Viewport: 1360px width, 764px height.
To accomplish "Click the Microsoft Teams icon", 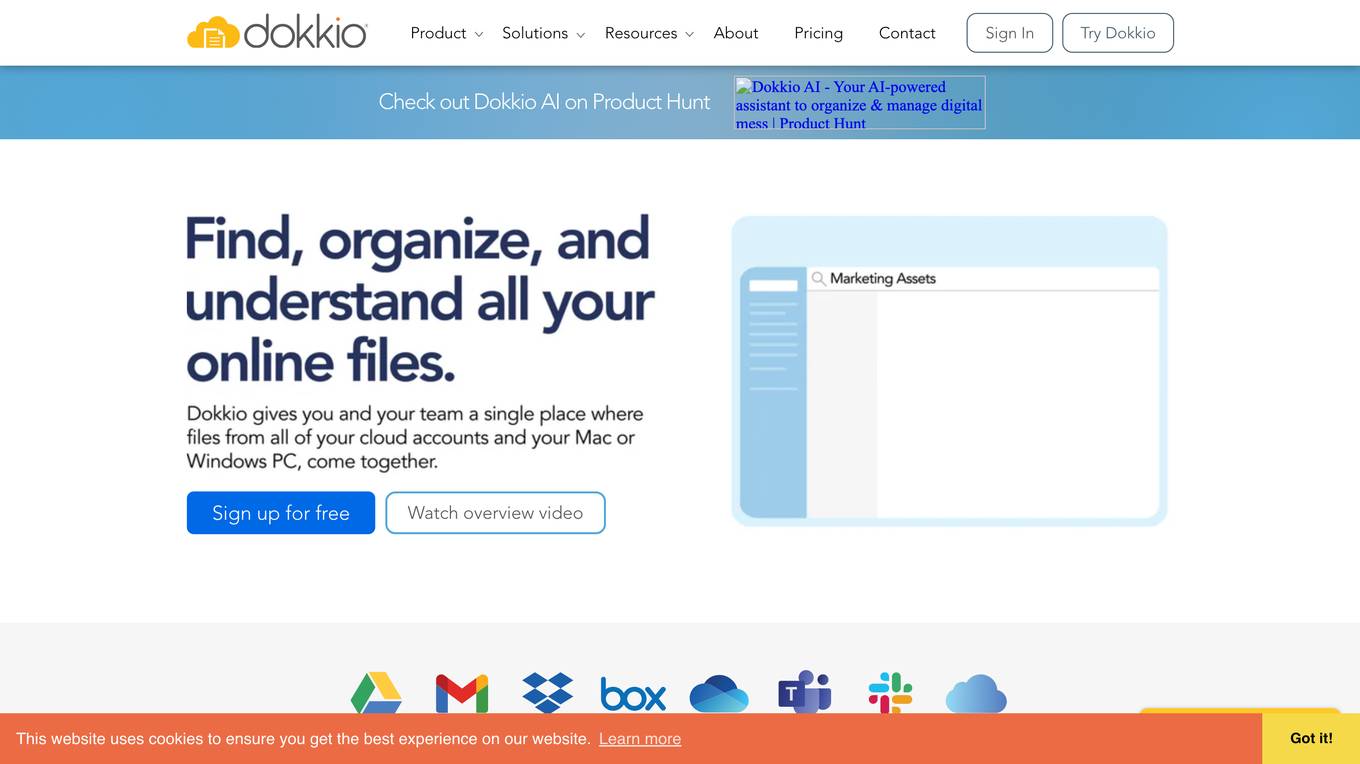I will [x=805, y=692].
